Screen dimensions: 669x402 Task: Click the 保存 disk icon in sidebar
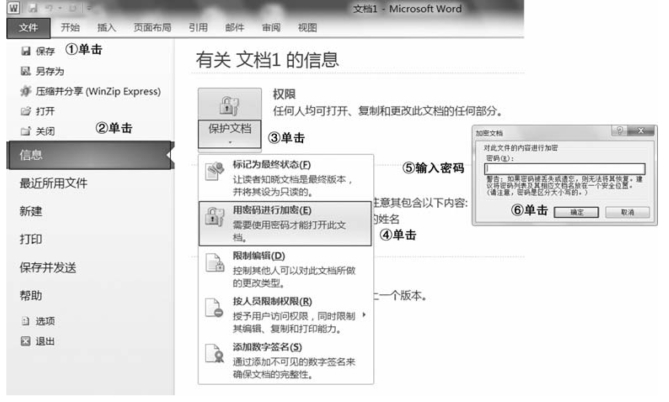[x=26, y=51]
